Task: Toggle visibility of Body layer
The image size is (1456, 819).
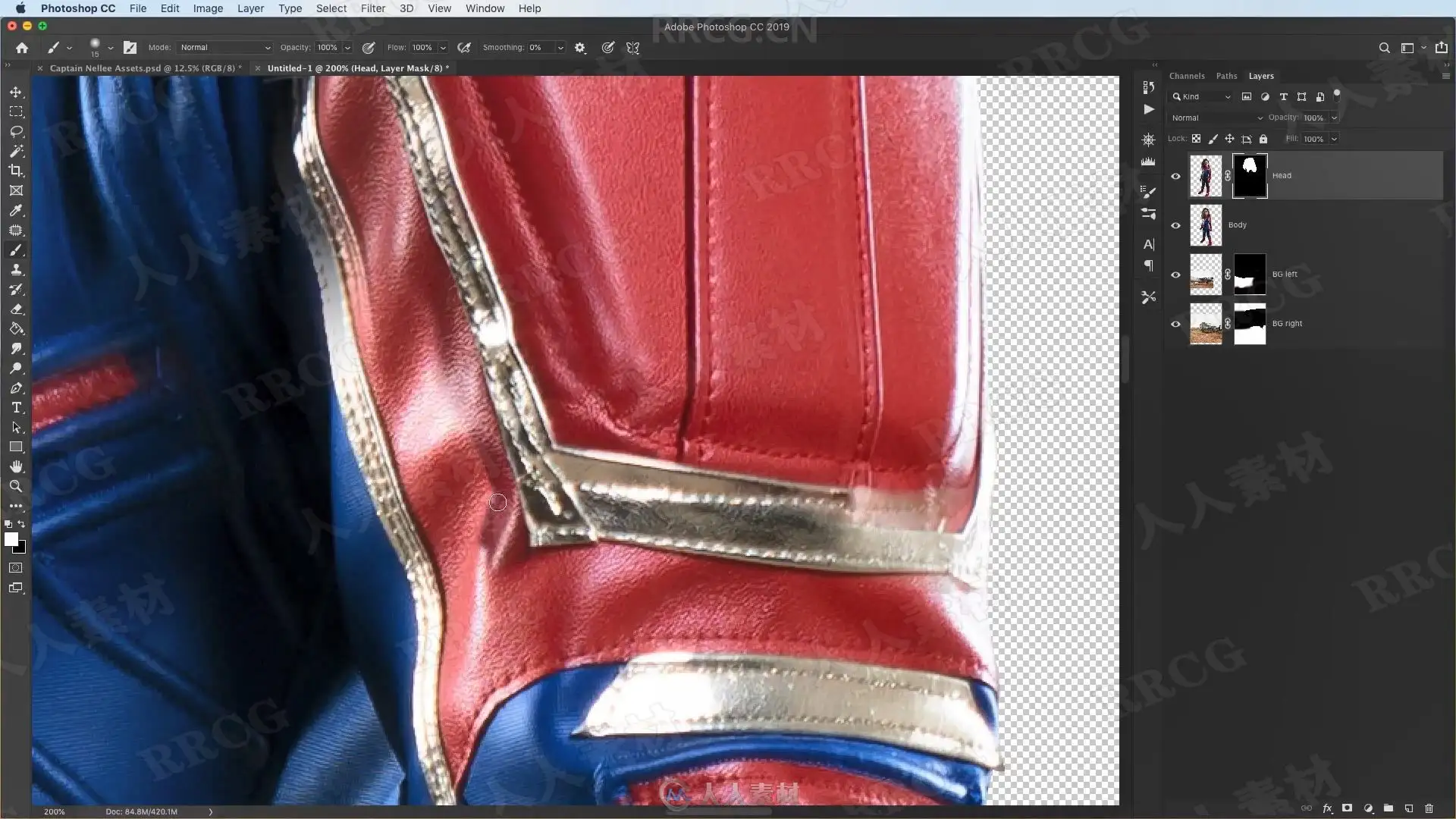Action: 1175,225
